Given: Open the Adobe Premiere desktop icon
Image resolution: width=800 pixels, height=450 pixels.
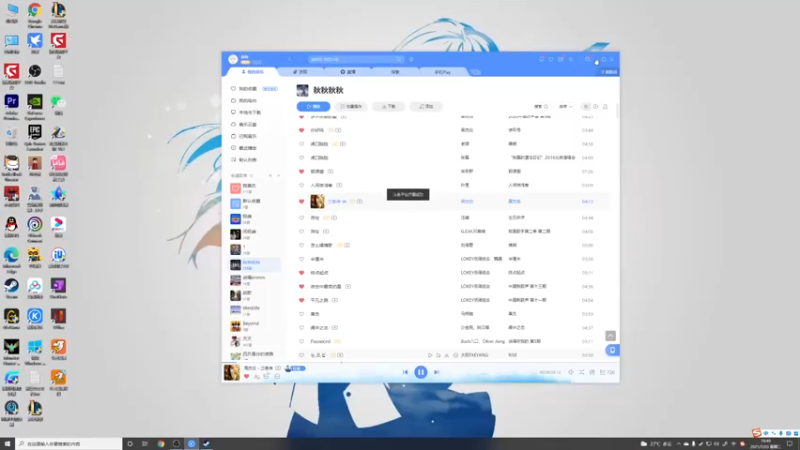Looking at the screenshot, I should point(11,107).
